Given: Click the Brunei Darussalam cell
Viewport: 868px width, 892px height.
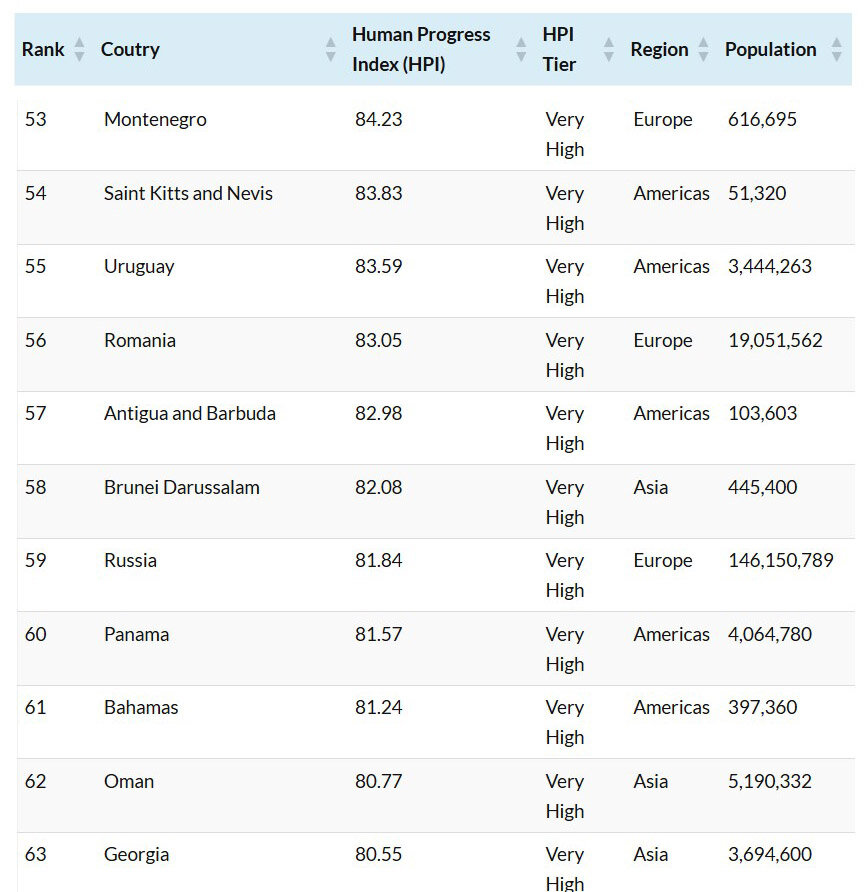Looking at the screenshot, I should tap(181, 487).
